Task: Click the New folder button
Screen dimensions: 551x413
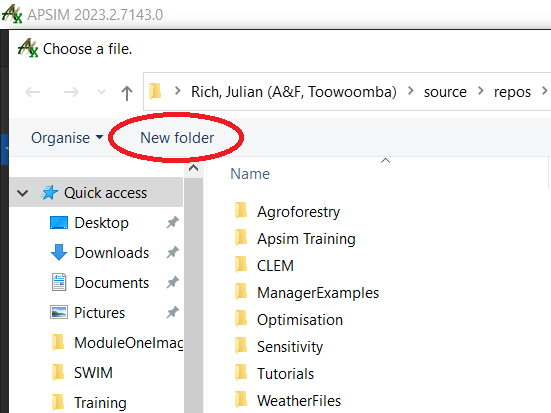Action: tap(177, 138)
